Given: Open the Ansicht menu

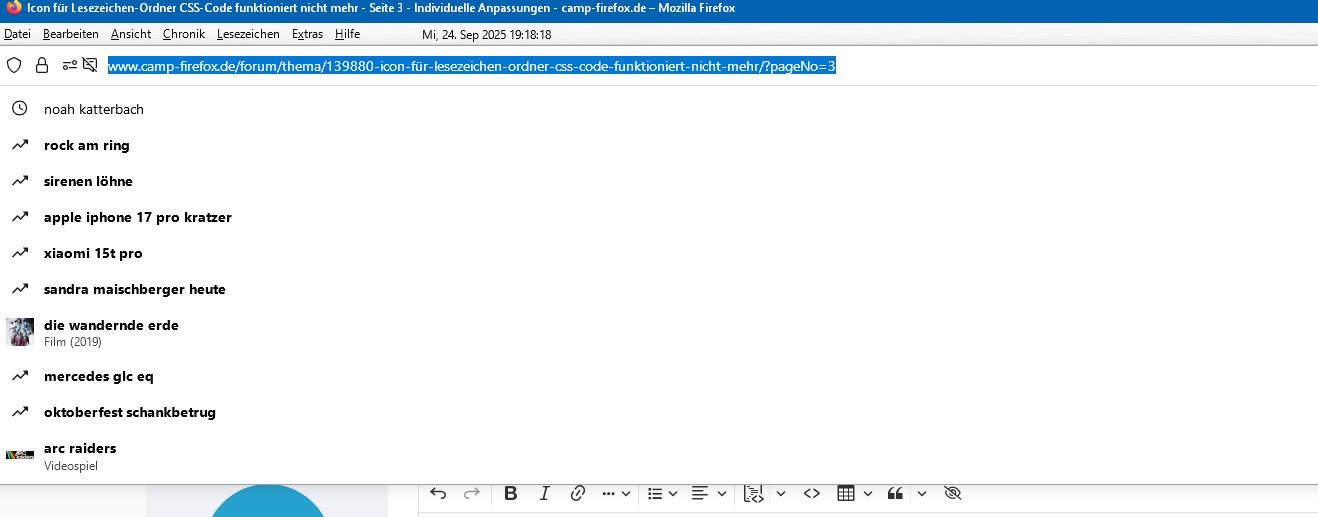Looking at the screenshot, I should pyautogui.click(x=131, y=34).
